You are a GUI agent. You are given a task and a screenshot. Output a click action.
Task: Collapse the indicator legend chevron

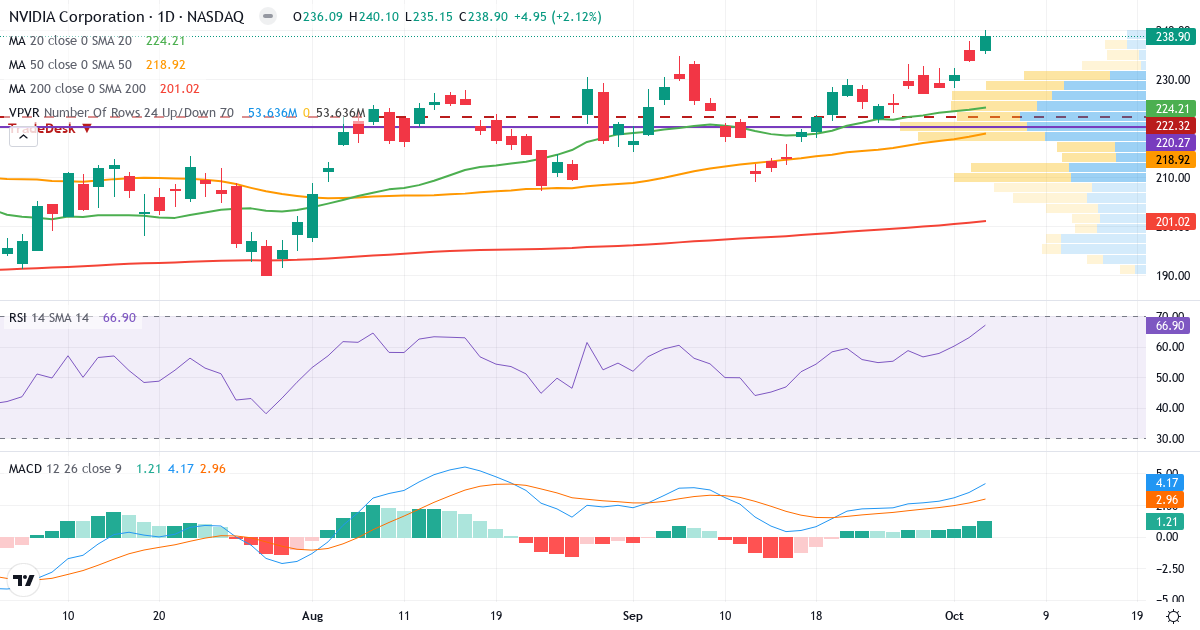[21, 138]
